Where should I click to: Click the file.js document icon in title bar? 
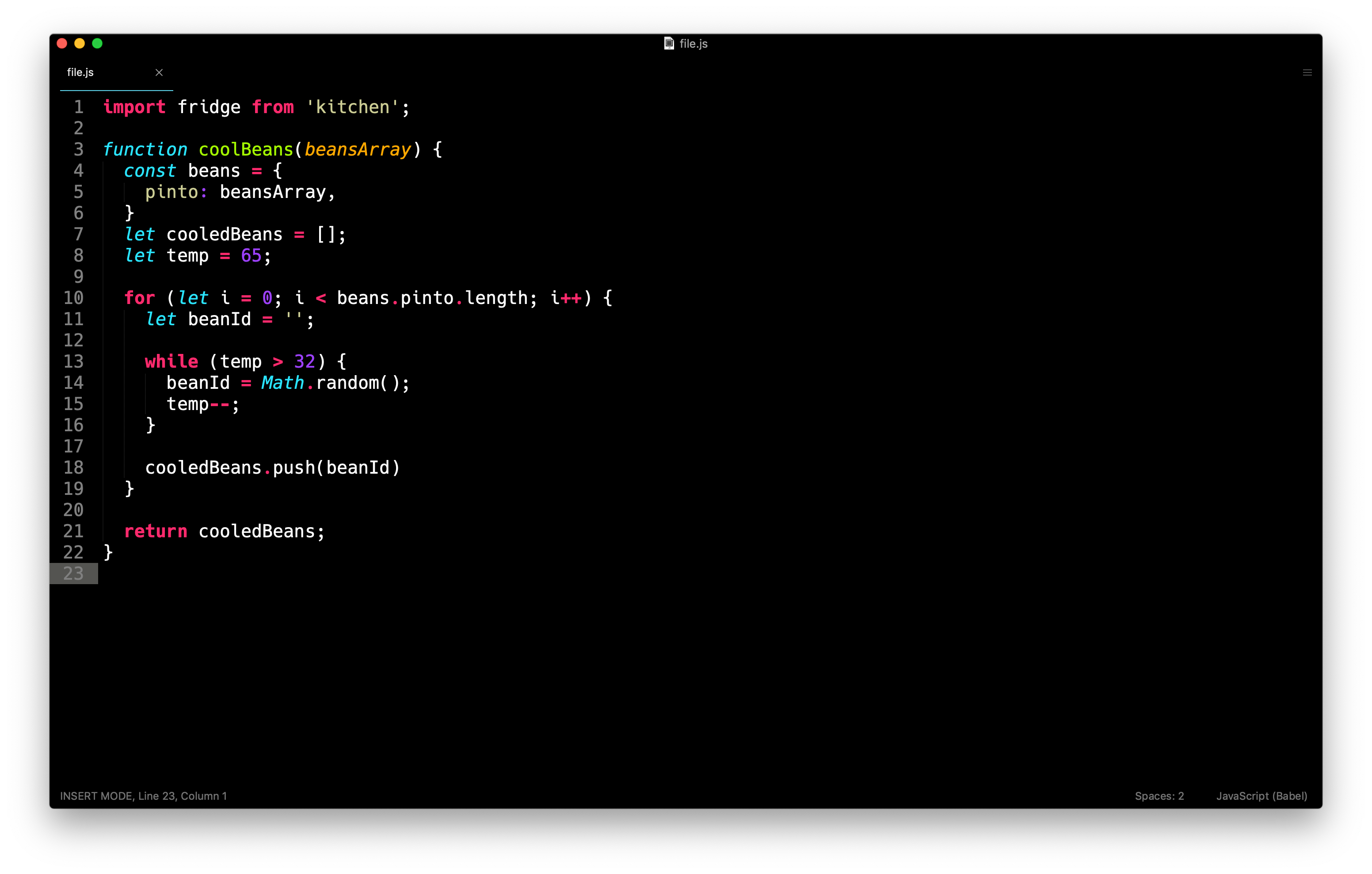pos(669,43)
